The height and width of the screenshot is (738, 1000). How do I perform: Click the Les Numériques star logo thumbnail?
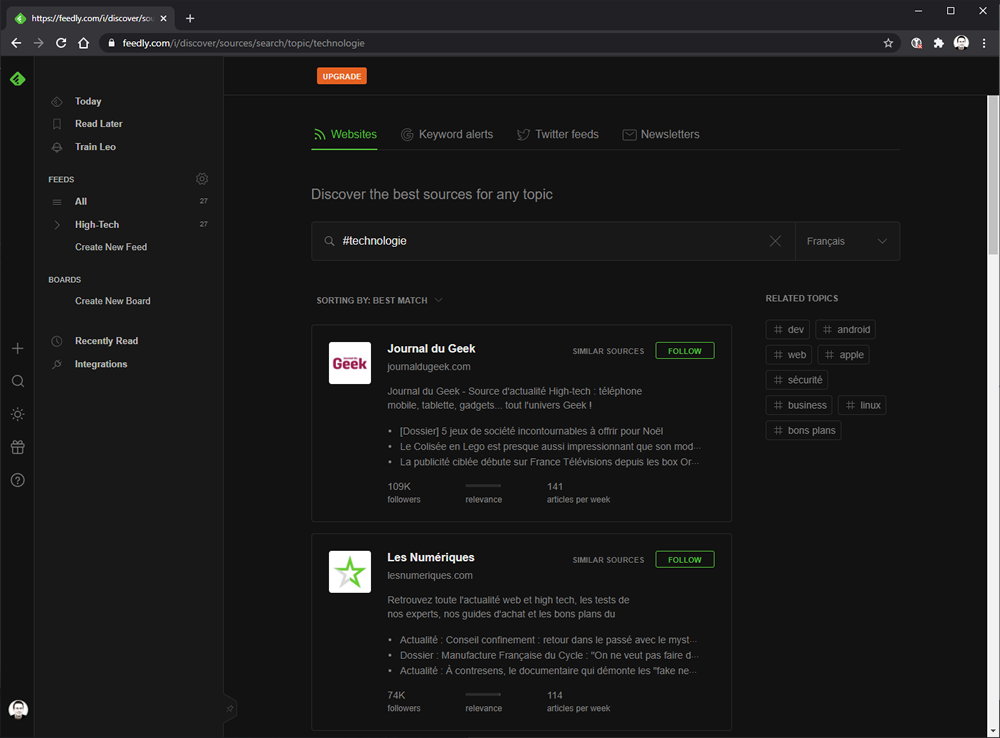[350, 572]
